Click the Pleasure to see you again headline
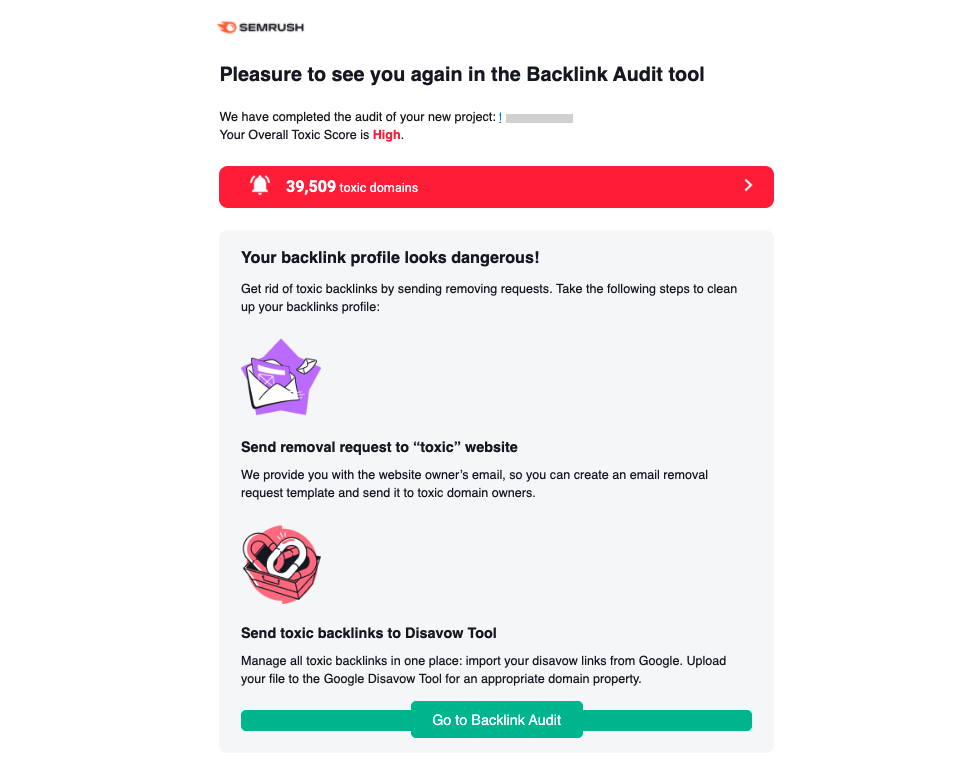This screenshot has width=971, height=771. 462,74
